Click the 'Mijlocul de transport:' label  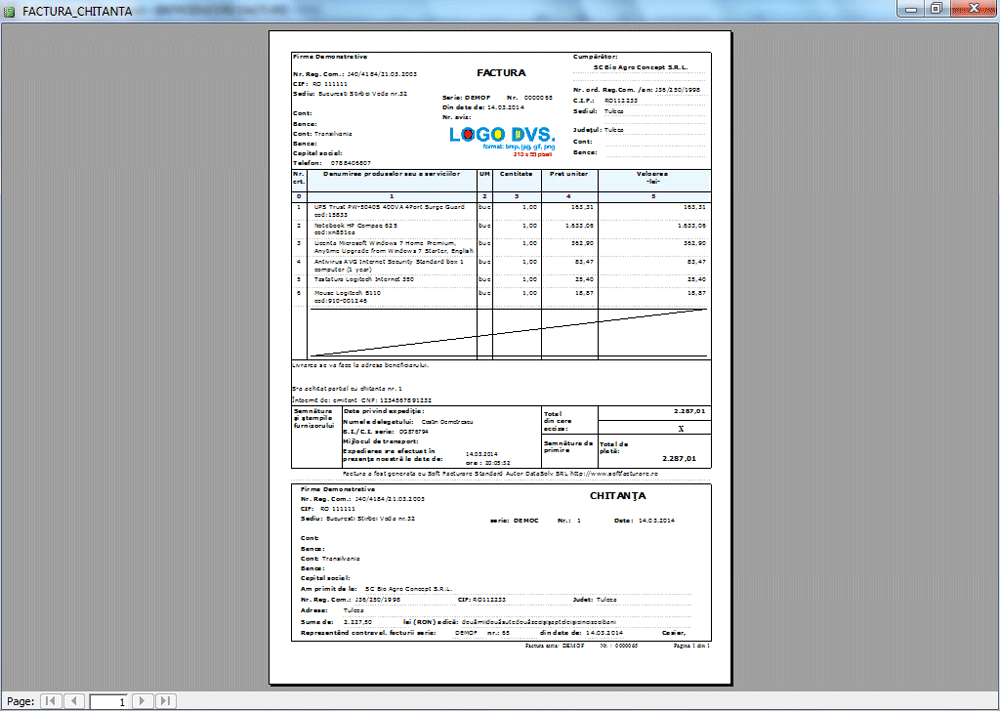(381, 441)
